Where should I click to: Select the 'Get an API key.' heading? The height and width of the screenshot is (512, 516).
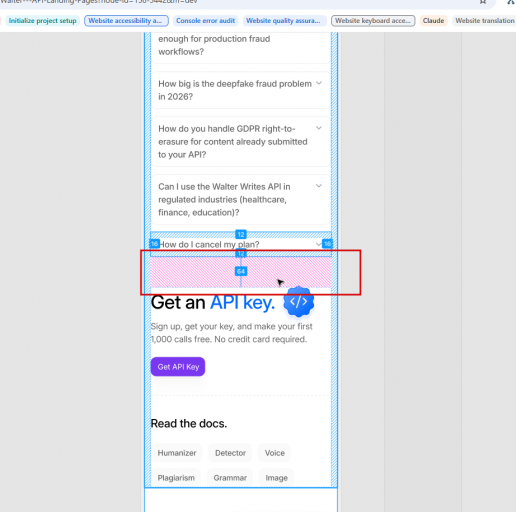tap(213, 303)
